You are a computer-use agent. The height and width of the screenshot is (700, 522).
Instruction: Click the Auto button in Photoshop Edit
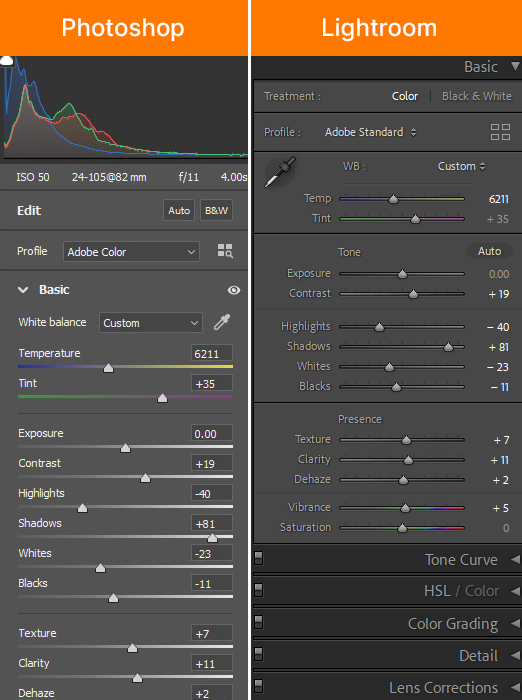click(179, 210)
